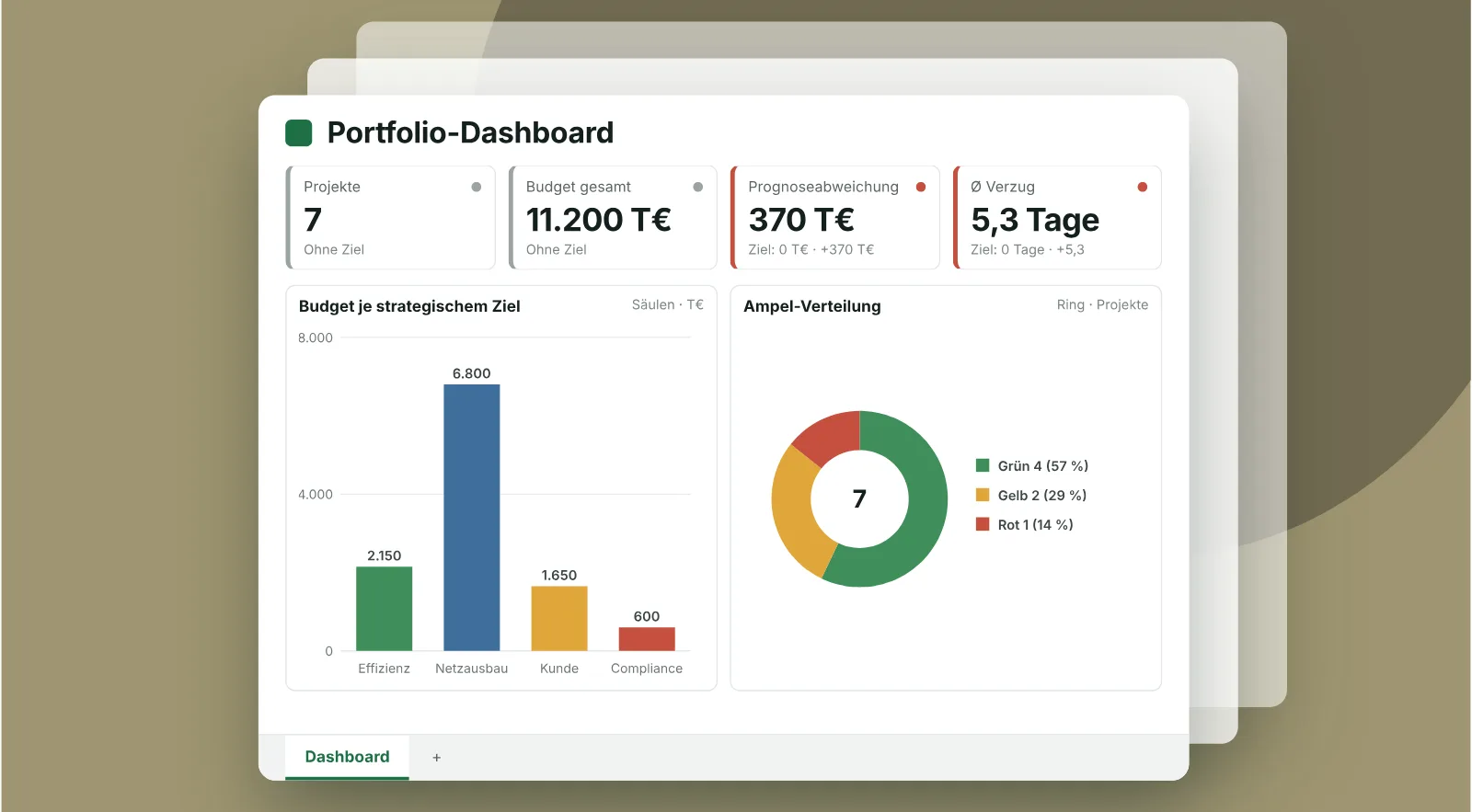Image resolution: width=1472 pixels, height=812 pixels.
Task: Click the yellow Kunde bar
Action: point(559,618)
